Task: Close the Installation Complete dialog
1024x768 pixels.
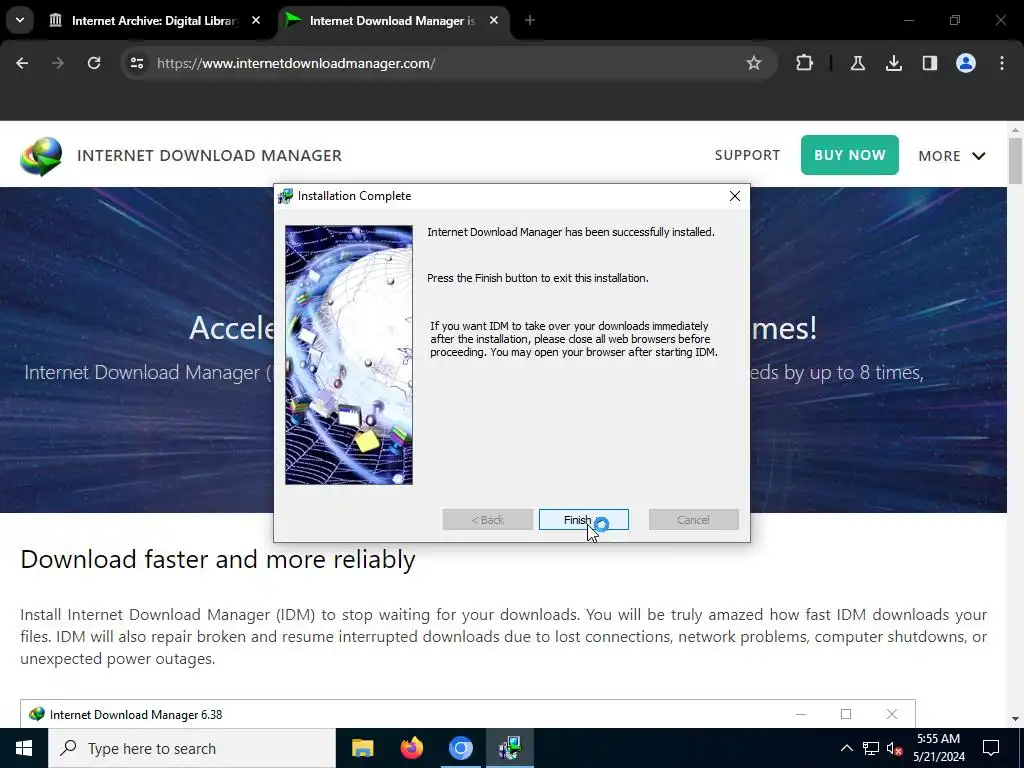Action: [735, 196]
